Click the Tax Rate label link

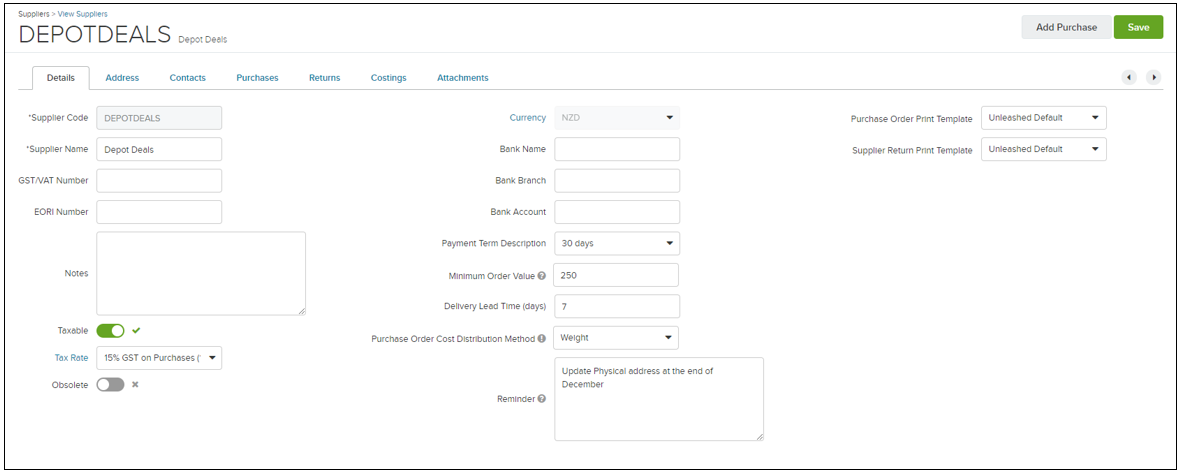tap(71, 358)
